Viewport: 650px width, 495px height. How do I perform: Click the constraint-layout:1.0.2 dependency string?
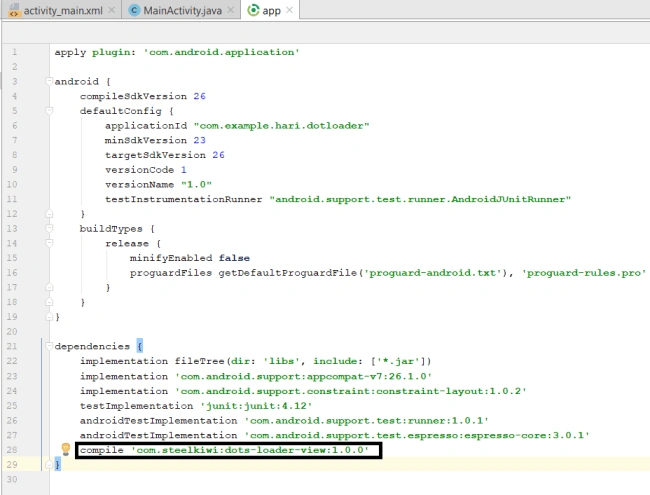click(x=351, y=391)
